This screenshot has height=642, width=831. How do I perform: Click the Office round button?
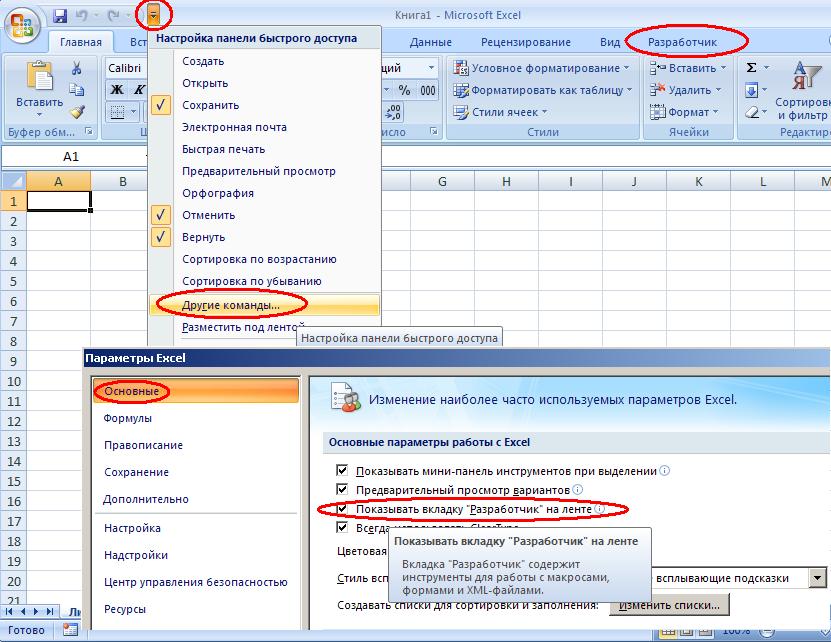pos(22,24)
